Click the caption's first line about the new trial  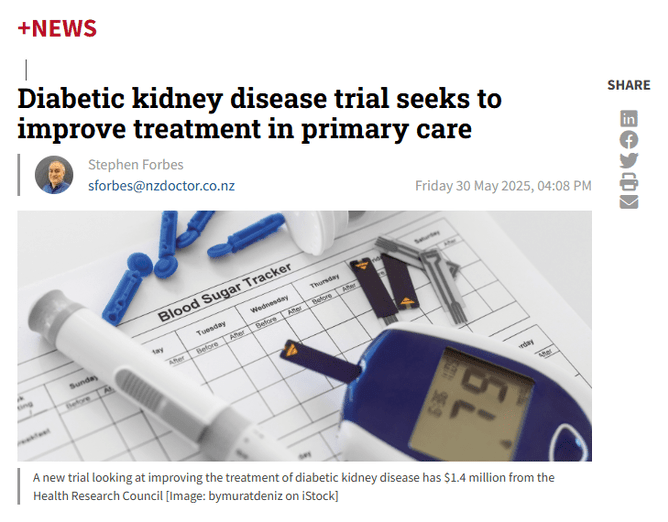click(x=293, y=478)
